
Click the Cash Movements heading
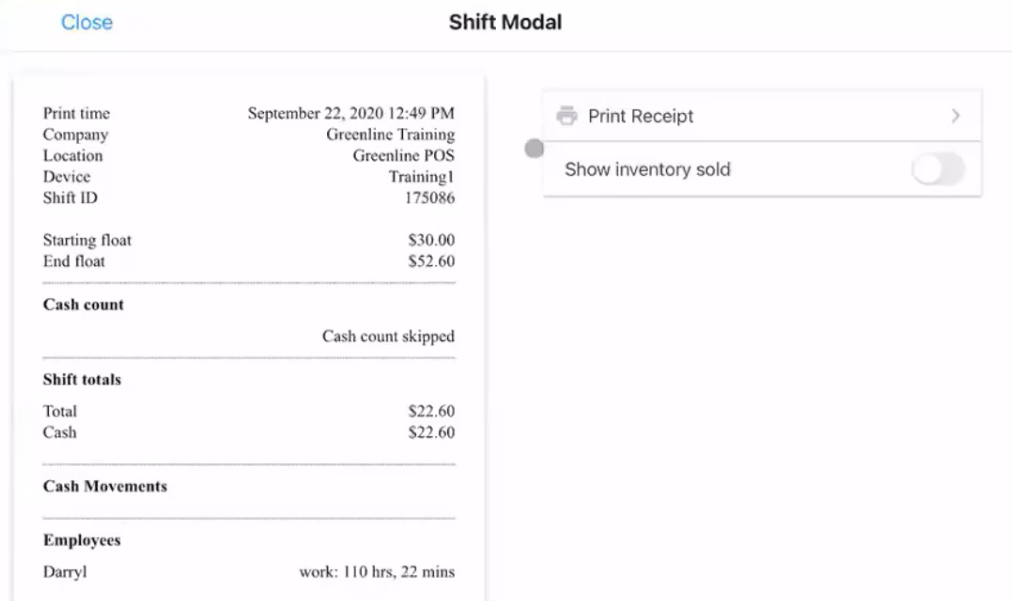pos(105,487)
